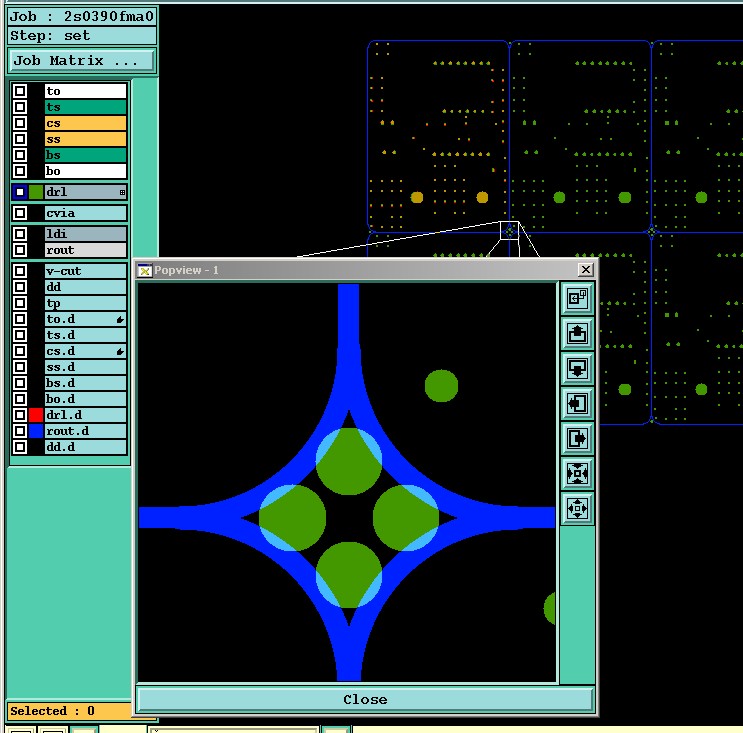The image size is (743, 733).
Task: Toggle display checkbox for layer to
Action: point(20,90)
